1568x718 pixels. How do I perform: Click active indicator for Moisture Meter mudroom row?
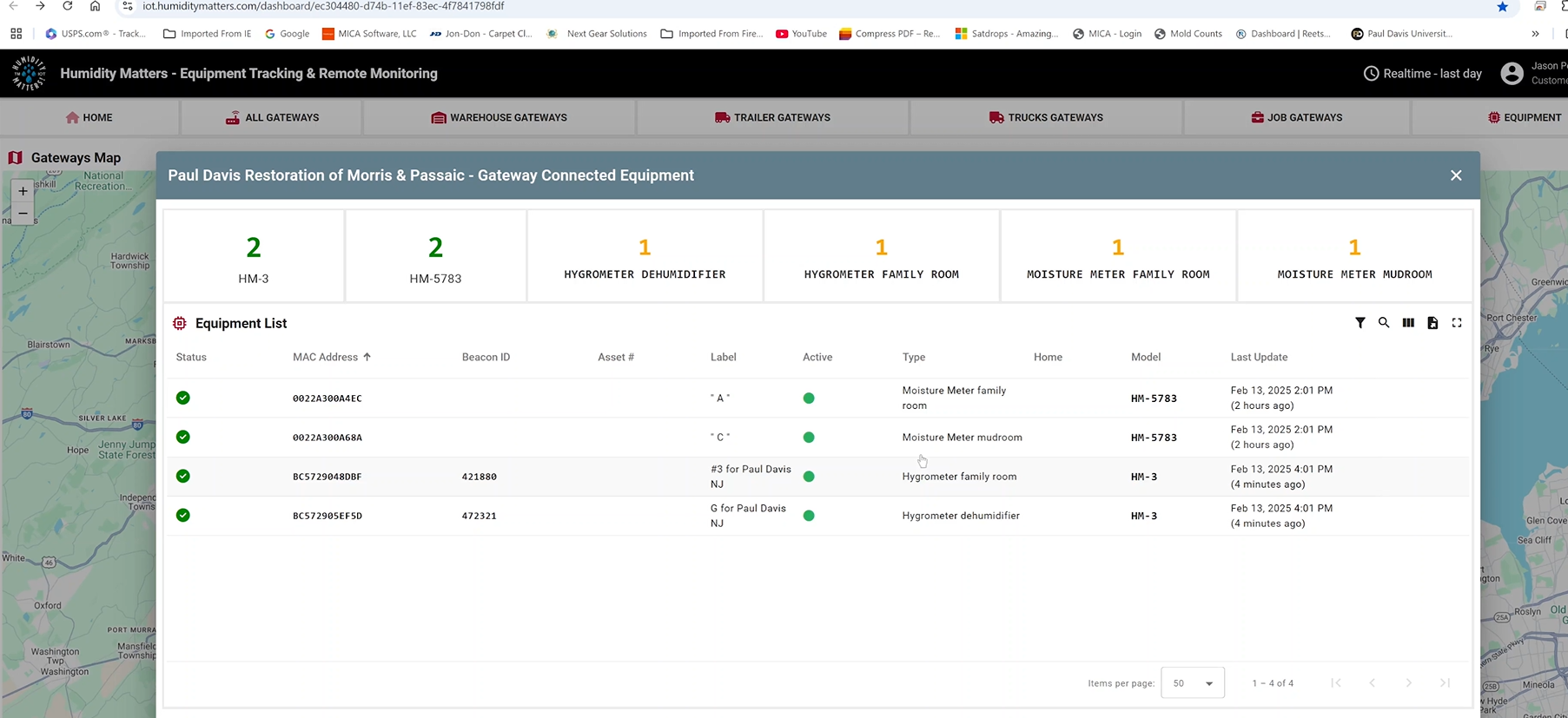(x=809, y=438)
